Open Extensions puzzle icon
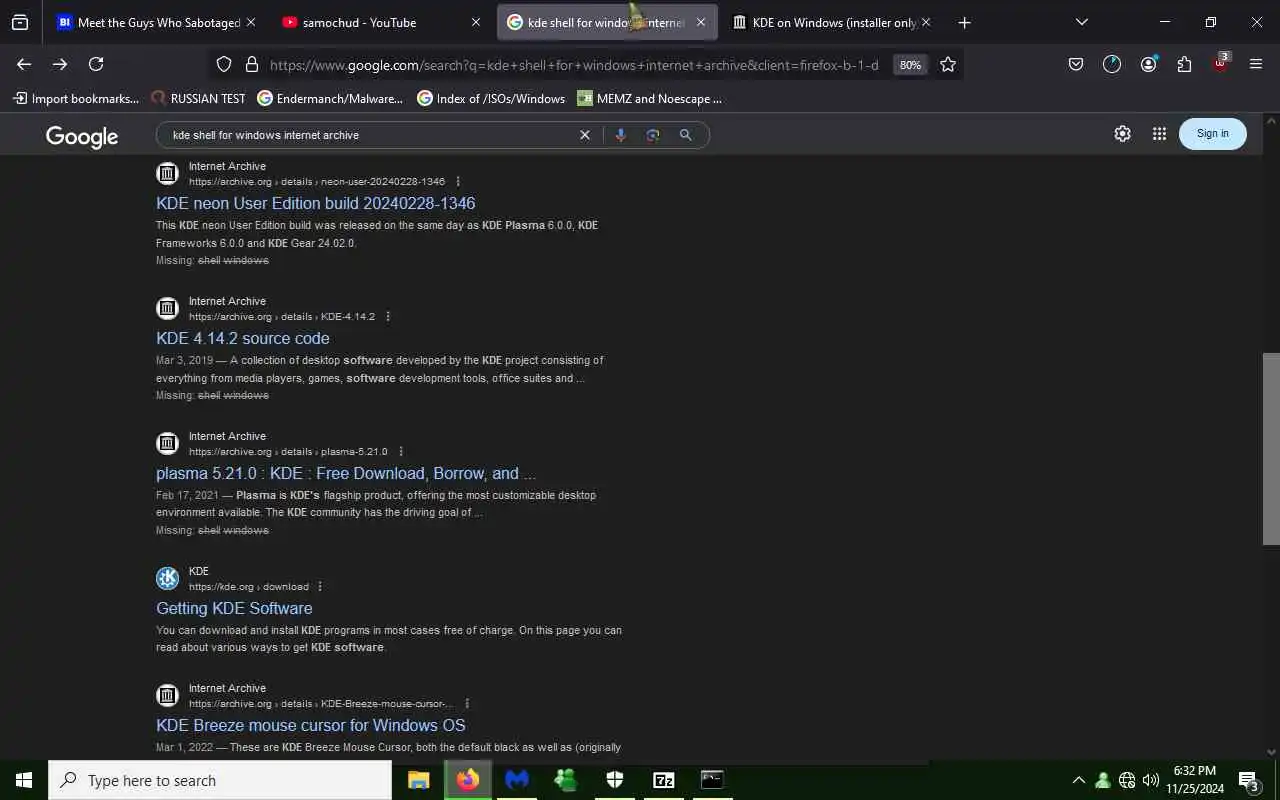 [x=1184, y=64]
